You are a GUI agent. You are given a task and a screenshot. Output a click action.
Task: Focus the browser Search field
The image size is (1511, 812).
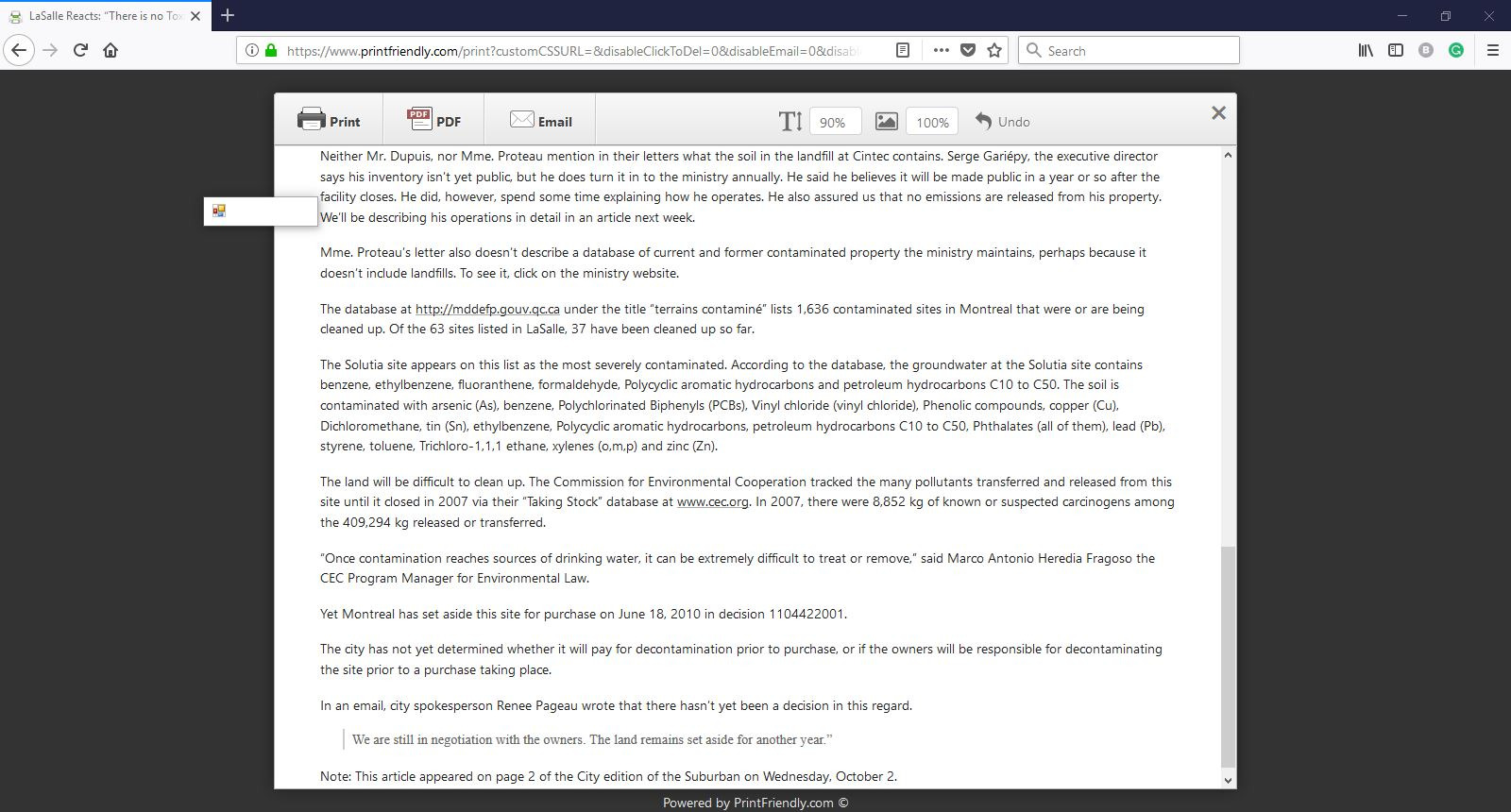point(1129,50)
